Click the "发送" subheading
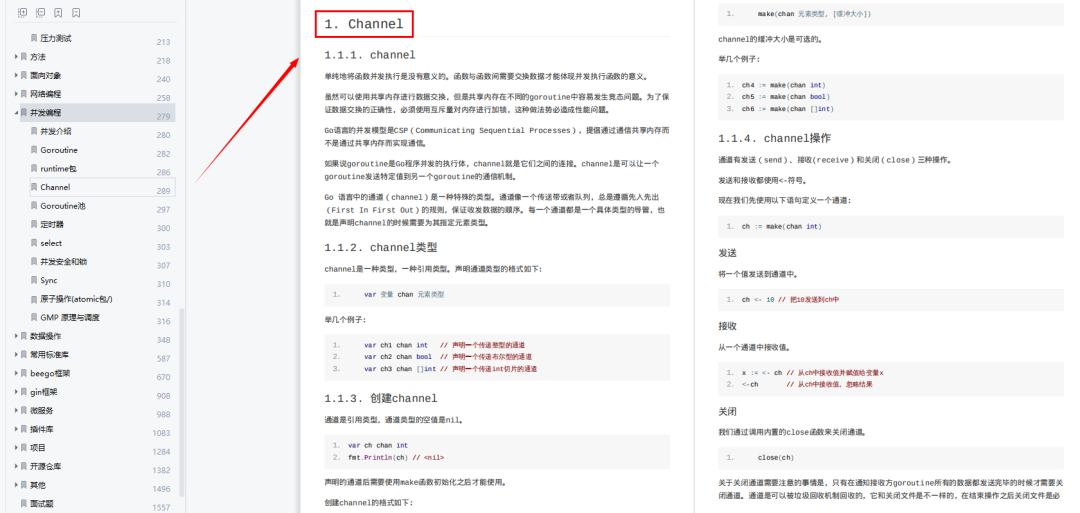This screenshot has width=1080, height=513. coord(727,253)
